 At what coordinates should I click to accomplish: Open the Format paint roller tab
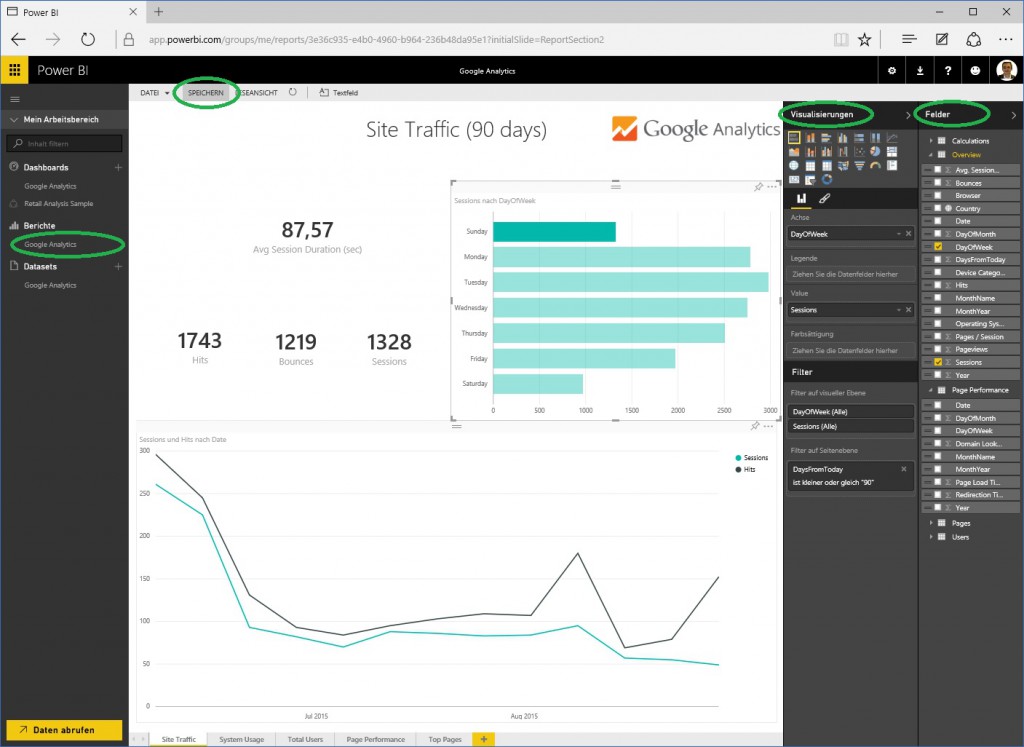point(825,199)
